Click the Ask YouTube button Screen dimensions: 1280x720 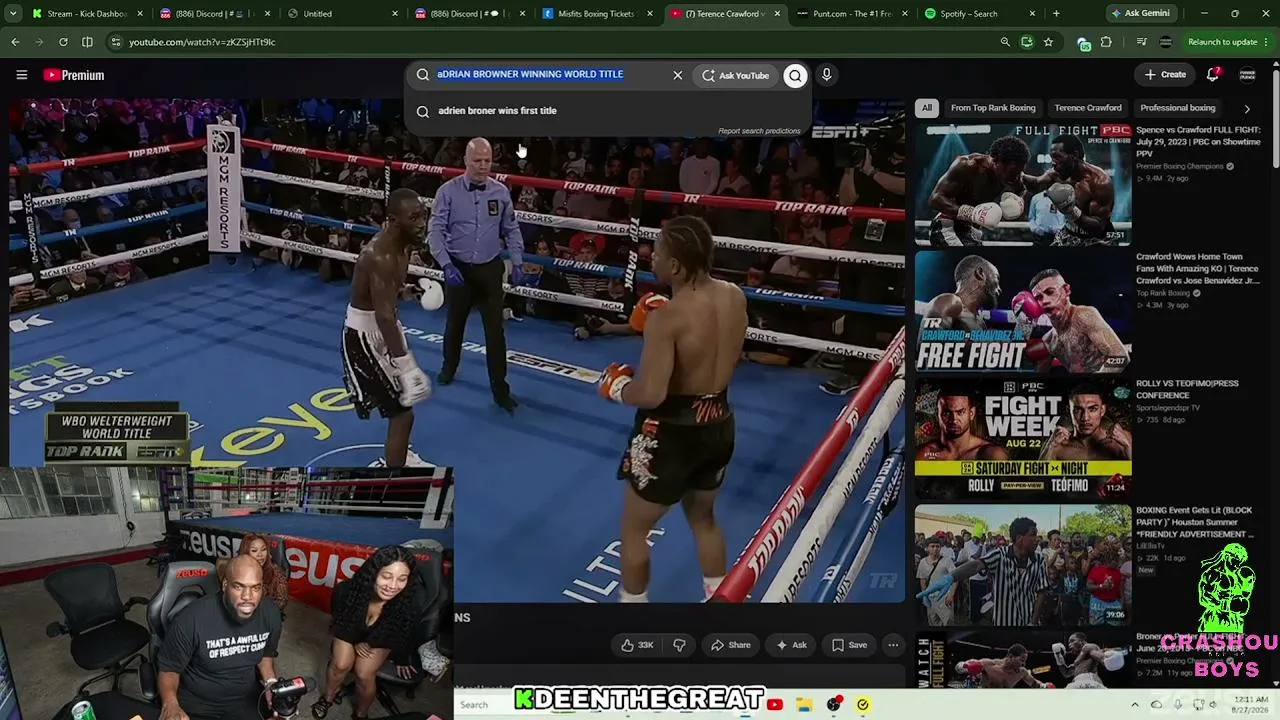point(735,75)
